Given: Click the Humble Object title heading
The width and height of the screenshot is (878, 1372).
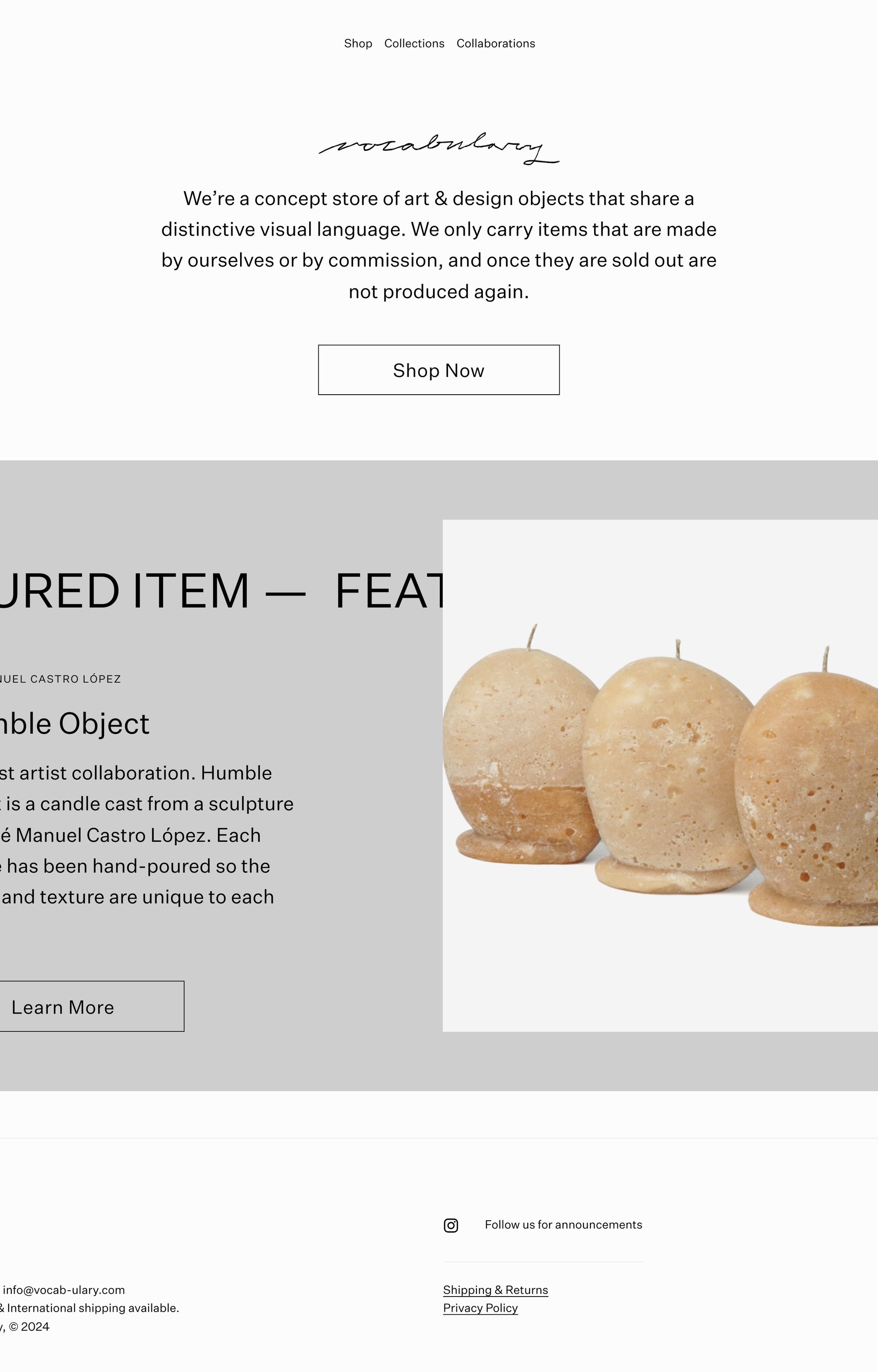Looking at the screenshot, I should click(75, 724).
